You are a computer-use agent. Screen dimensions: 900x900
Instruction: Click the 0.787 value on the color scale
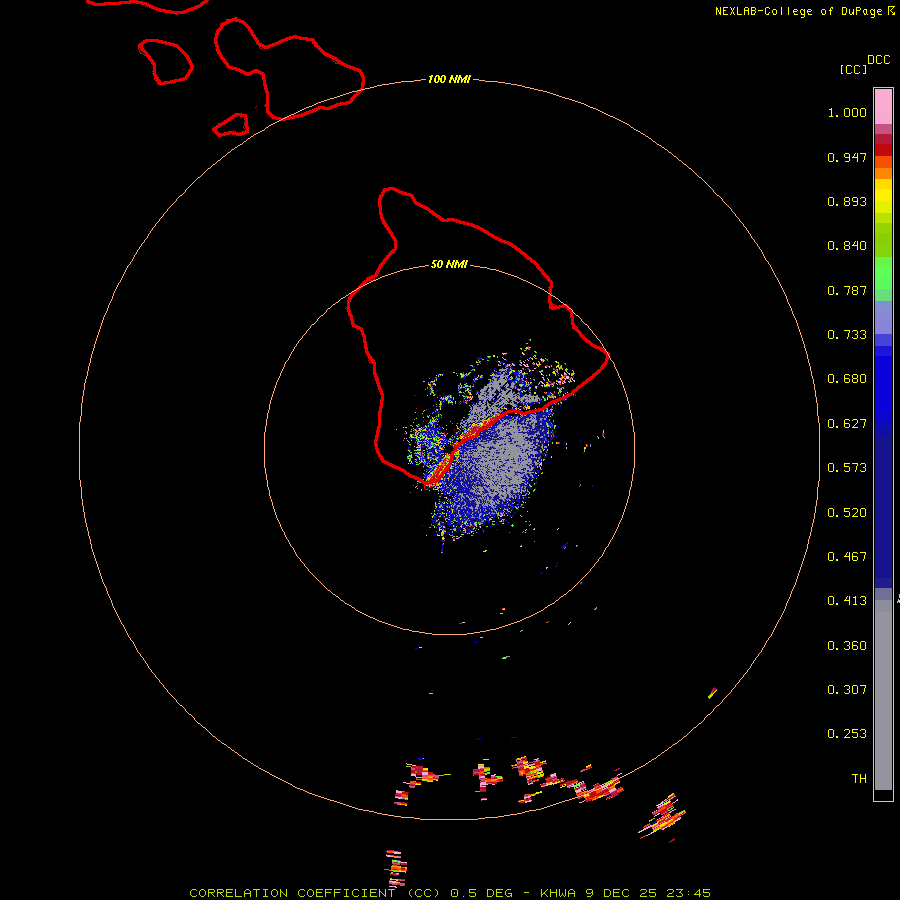pyautogui.click(x=847, y=290)
